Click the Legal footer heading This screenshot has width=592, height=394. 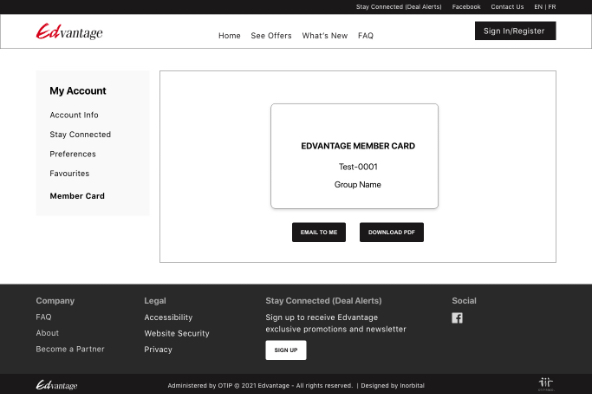[x=155, y=301]
